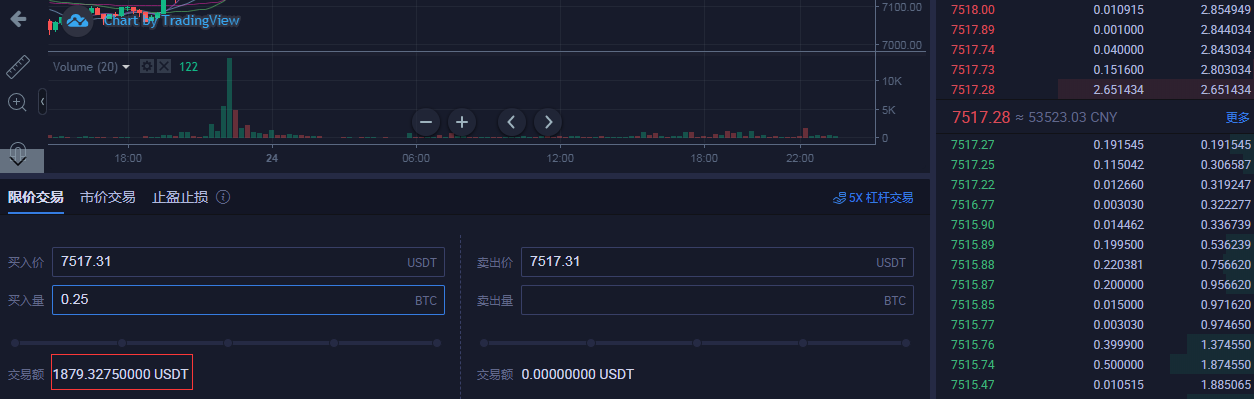Viewport: 1254px width, 399px height.
Task: Click 更多 link in order book
Action: [x=1238, y=117]
